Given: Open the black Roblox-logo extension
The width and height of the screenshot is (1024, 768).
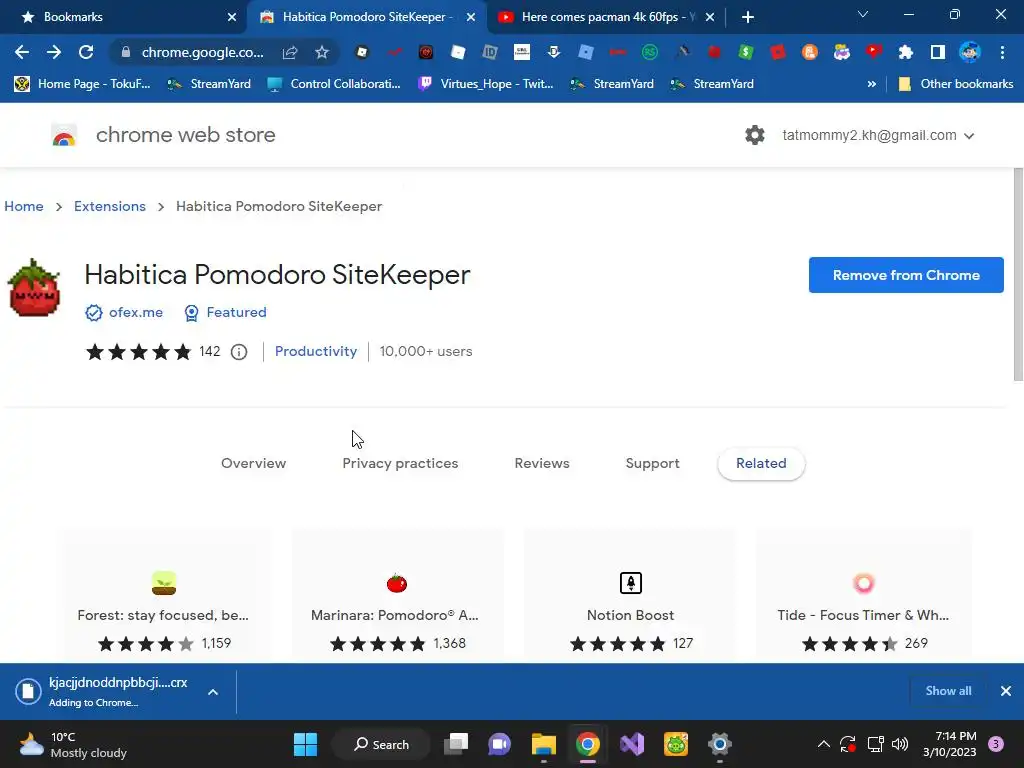Looking at the screenshot, I should 362,52.
